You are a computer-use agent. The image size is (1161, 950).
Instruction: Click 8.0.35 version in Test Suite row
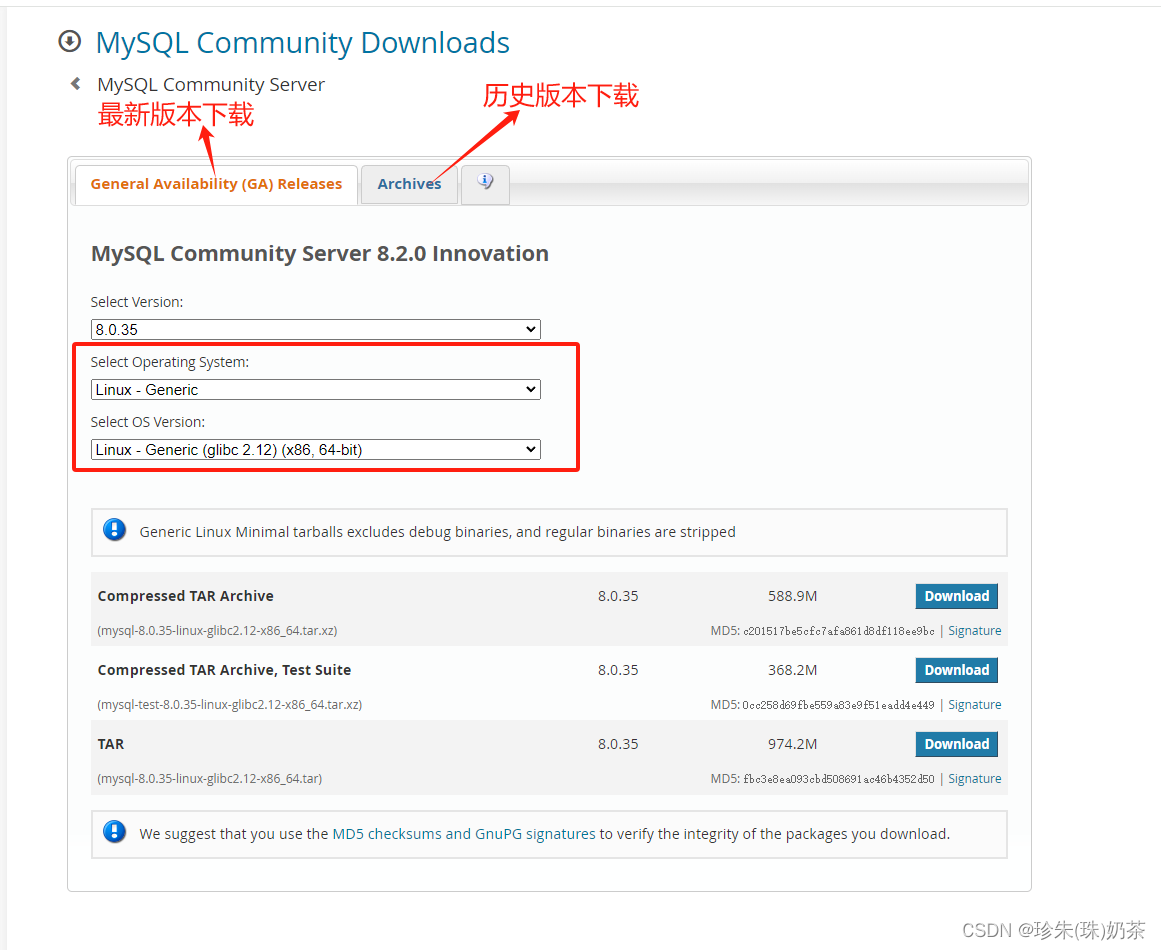pos(618,670)
